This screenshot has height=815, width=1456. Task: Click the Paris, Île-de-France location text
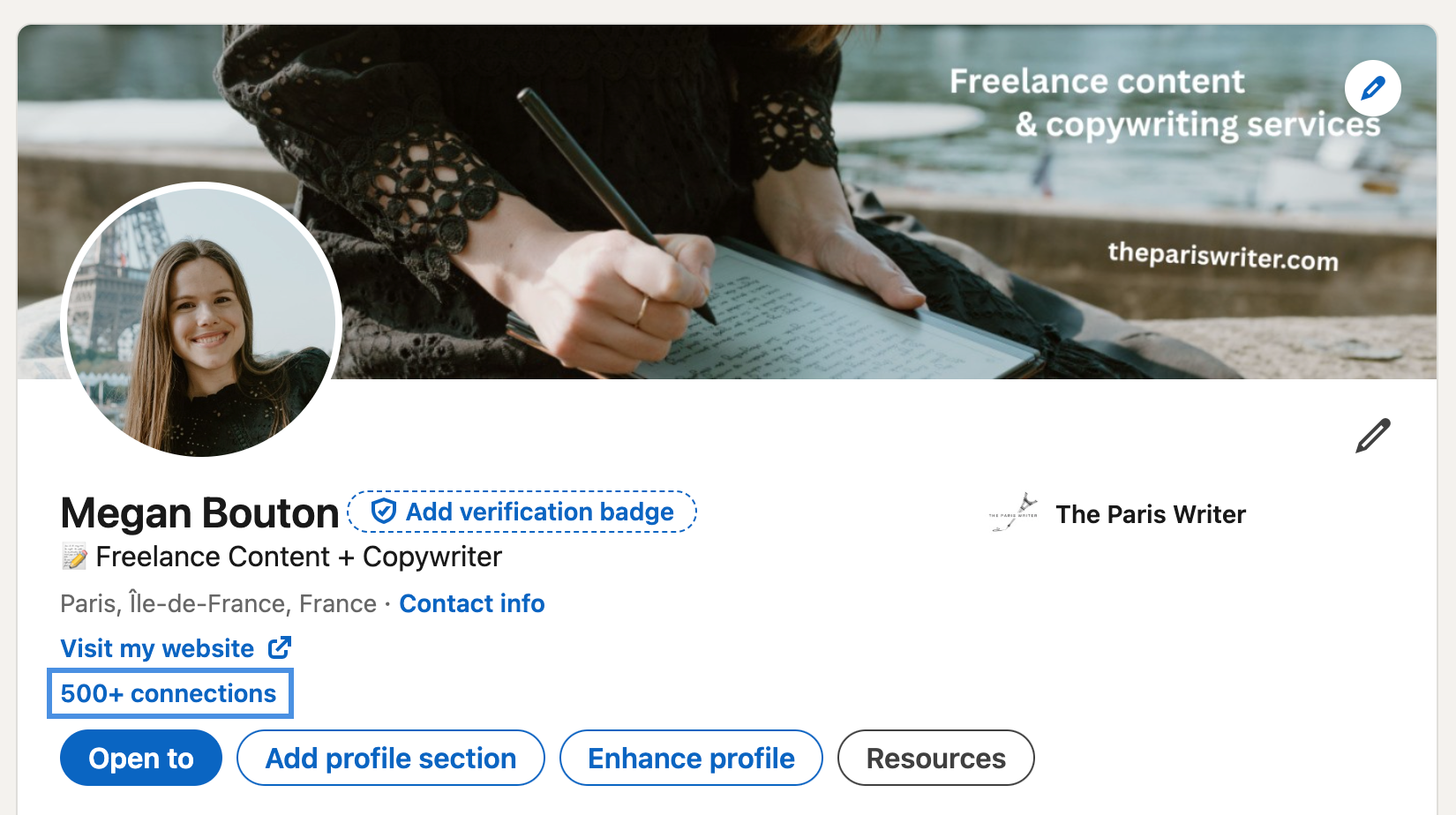tap(218, 603)
